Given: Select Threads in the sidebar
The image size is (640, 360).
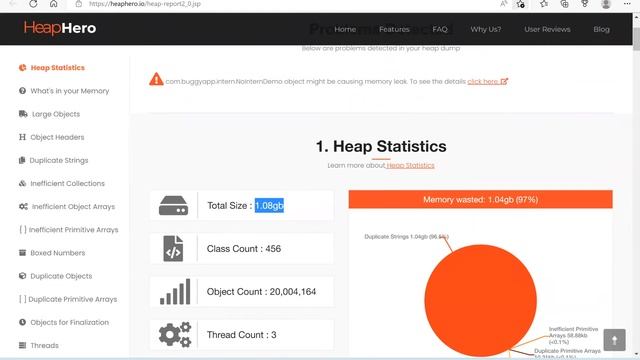Looking at the screenshot, I should click(x=44, y=345).
